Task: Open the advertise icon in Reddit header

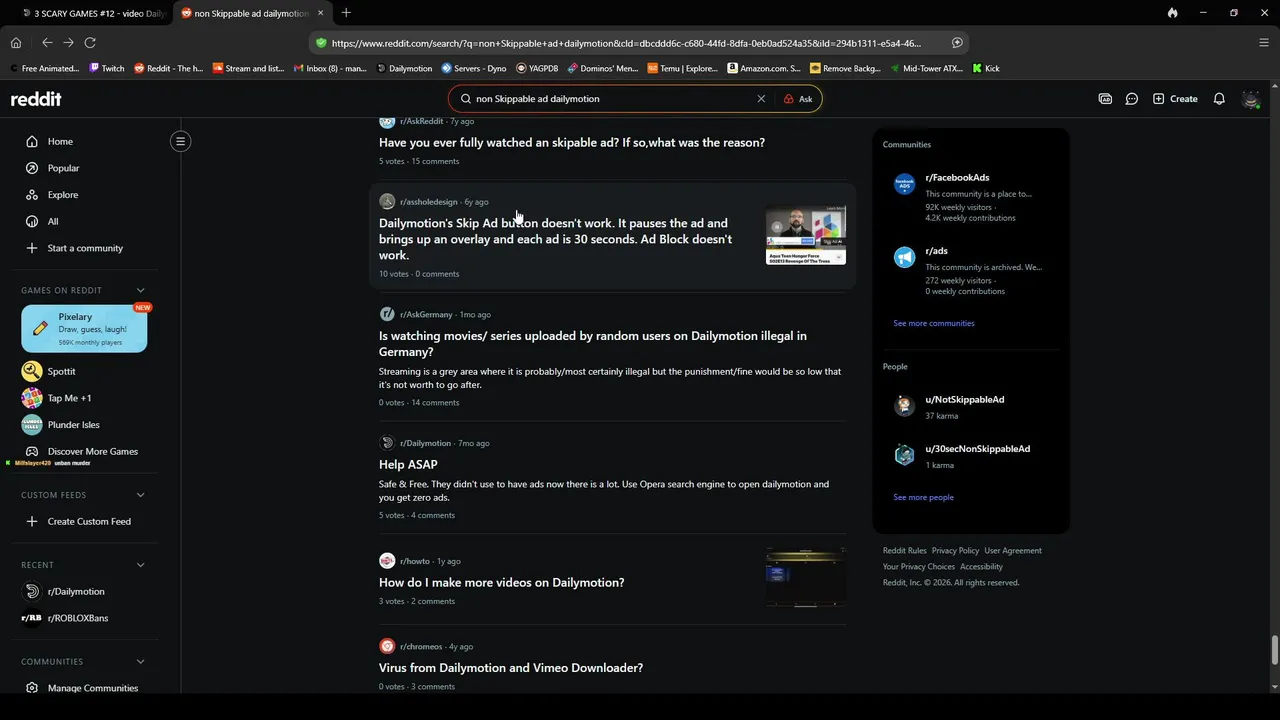Action: pyautogui.click(x=1105, y=99)
